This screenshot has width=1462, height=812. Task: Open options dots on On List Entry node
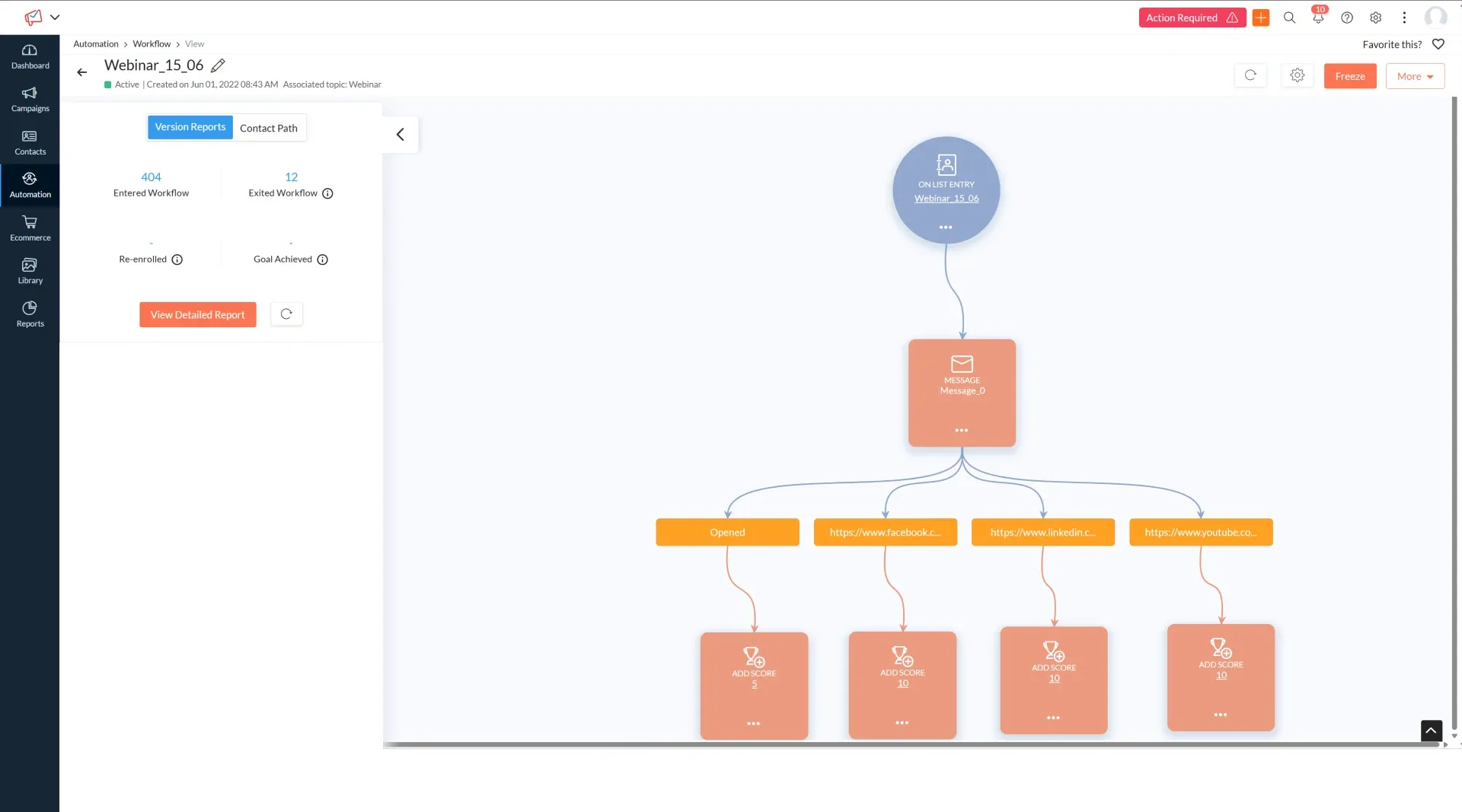(946, 228)
